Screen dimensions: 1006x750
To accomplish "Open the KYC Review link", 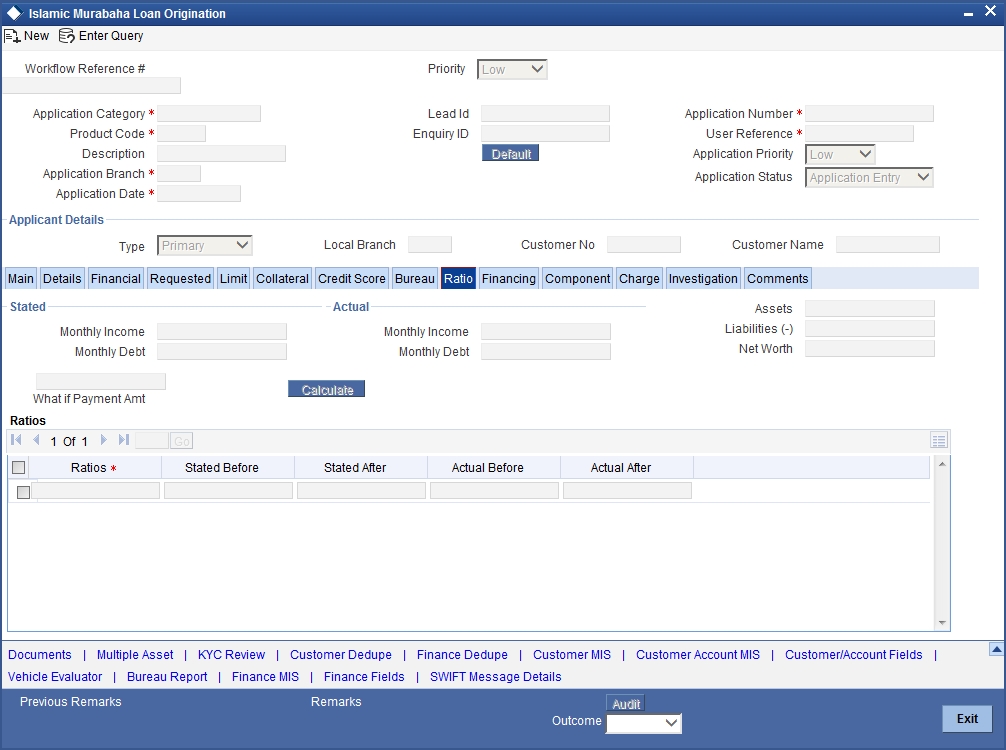I will 231,654.
